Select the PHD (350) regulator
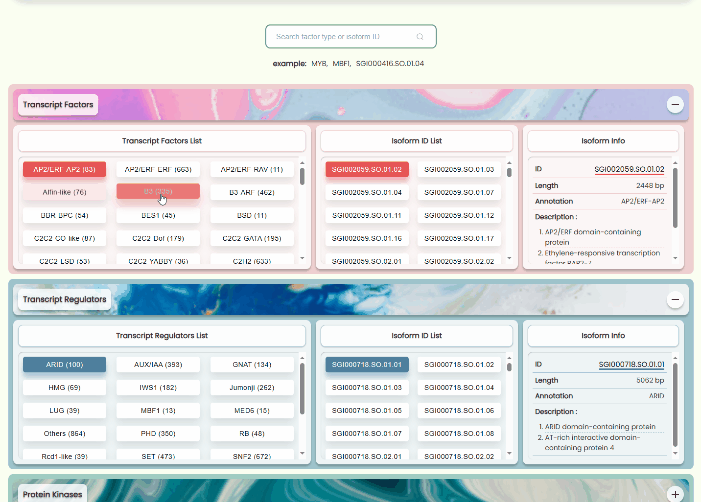Image resolution: width=701 pixels, height=502 pixels. click(x=158, y=434)
